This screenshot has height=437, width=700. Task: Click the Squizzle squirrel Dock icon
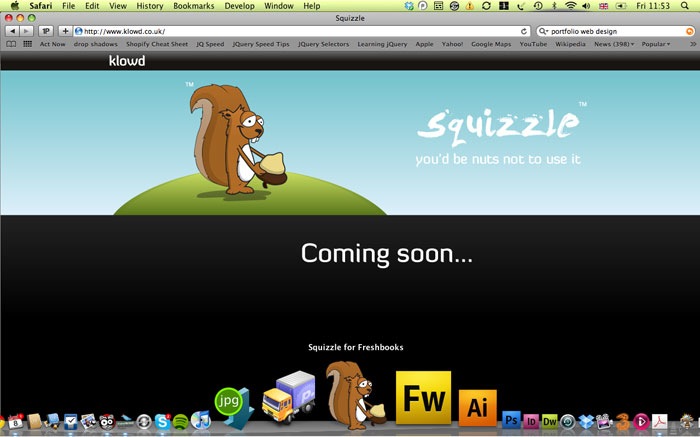pos(355,395)
